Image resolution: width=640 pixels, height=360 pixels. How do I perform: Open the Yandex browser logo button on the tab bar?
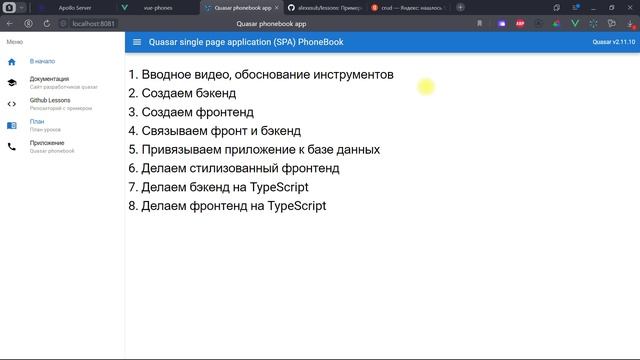click(9, 7)
